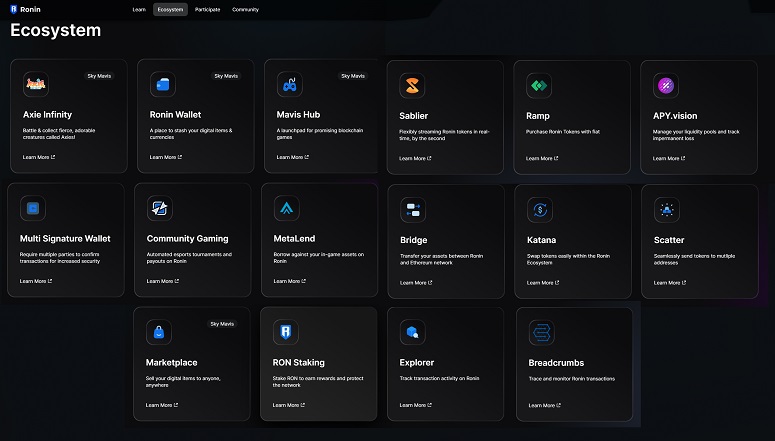Select the Explorer card title
Image resolution: width=775 pixels, height=441 pixels.
coord(417,363)
